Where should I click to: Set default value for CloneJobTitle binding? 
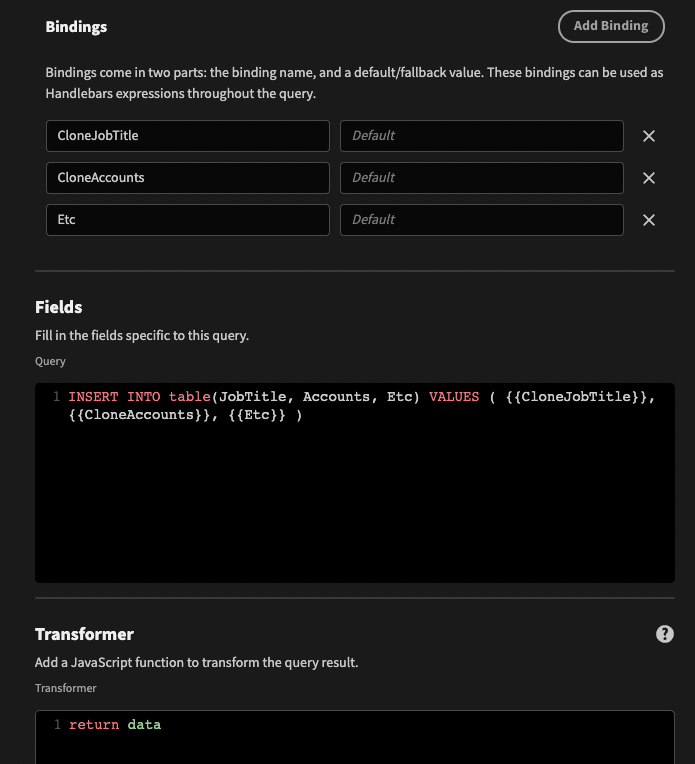482,136
